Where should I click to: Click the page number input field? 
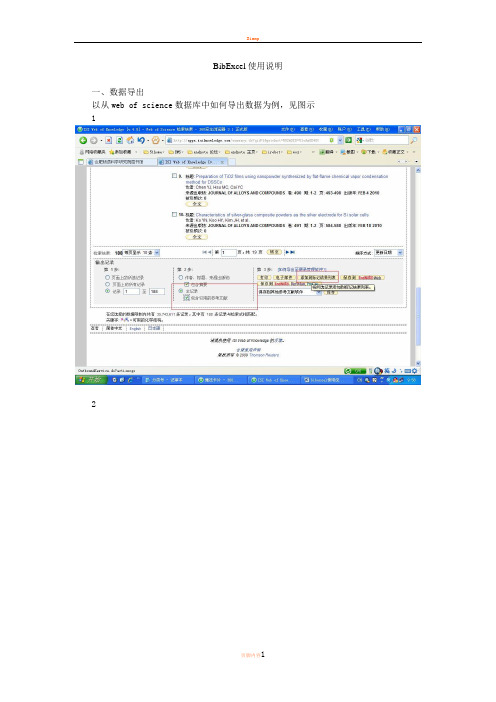pyautogui.click(x=228, y=253)
